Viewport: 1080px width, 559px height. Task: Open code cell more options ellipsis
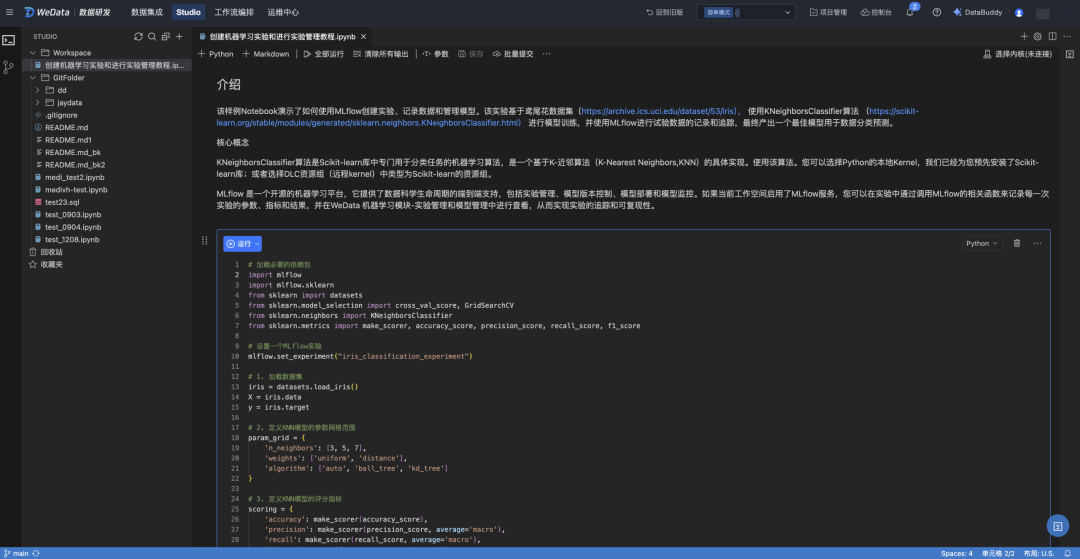click(x=1037, y=243)
